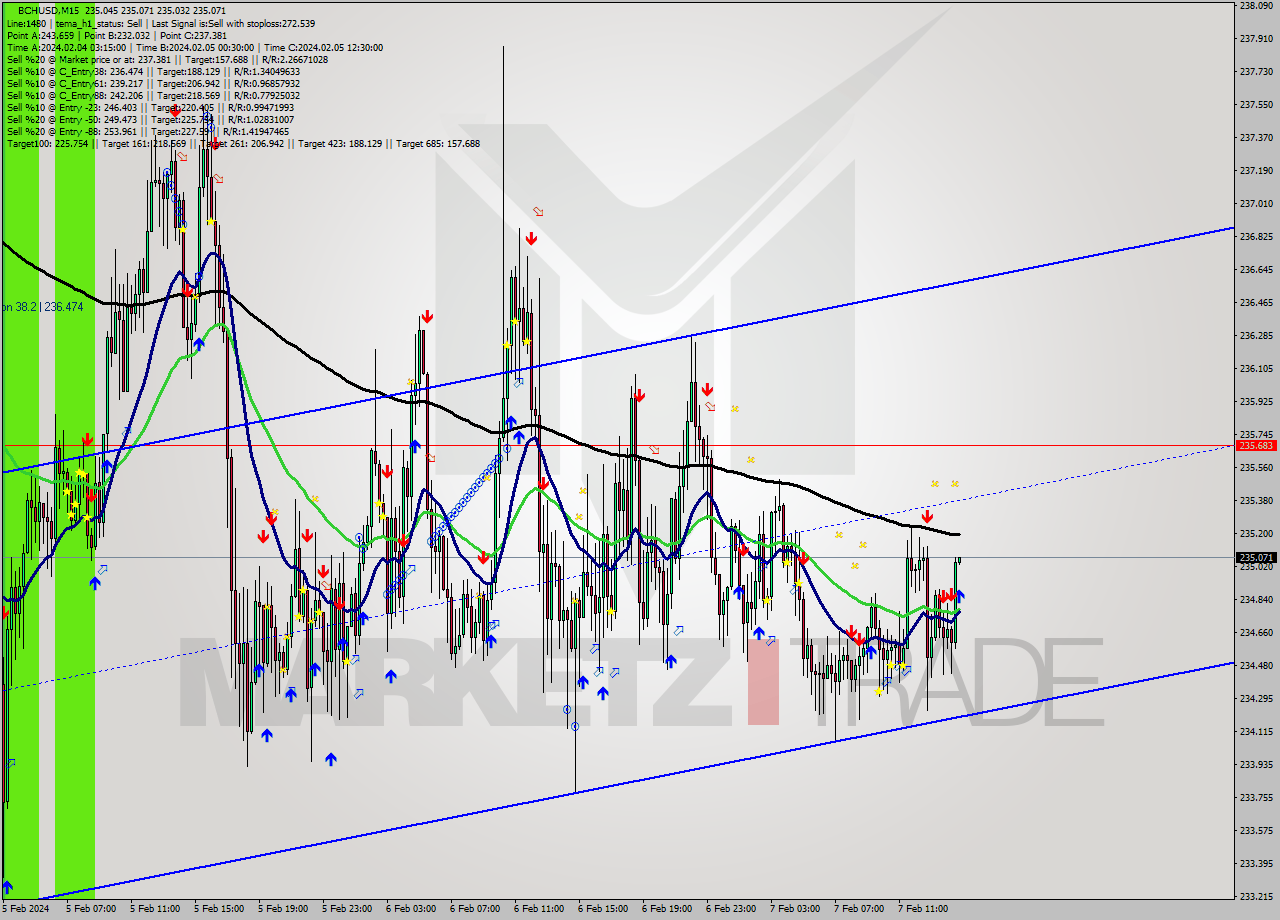Screen dimensions: 1280x920
Task: Click the 235.380 price axis label
Action: pos(1256,500)
